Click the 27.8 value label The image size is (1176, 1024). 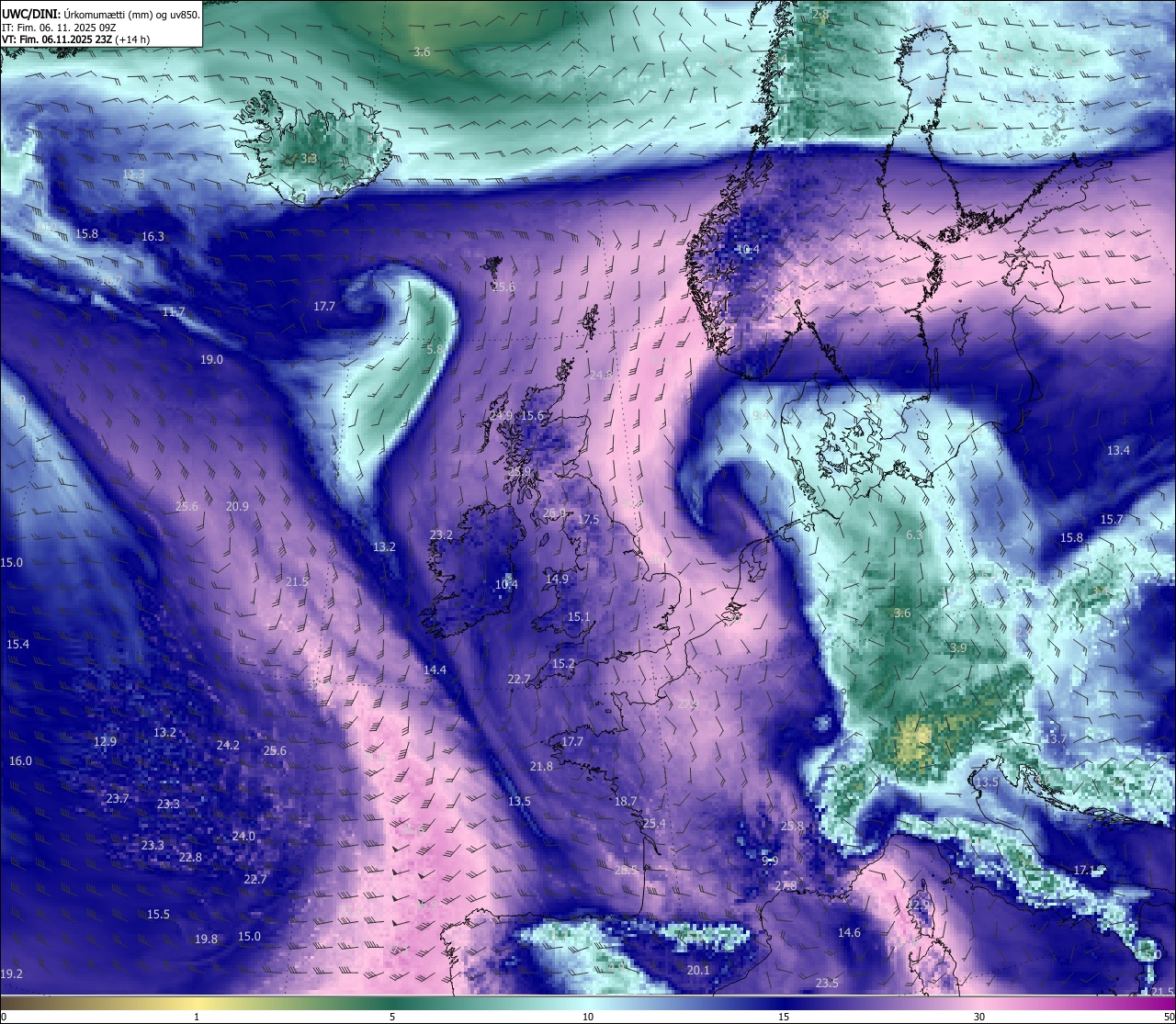pos(786,886)
